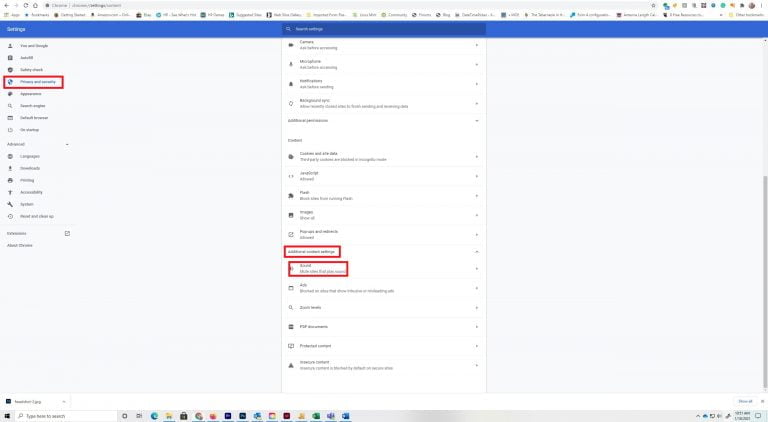The image size is (768, 422).
Task: Open Images settings row arrow
Action: pyautogui.click(x=477, y=215)
